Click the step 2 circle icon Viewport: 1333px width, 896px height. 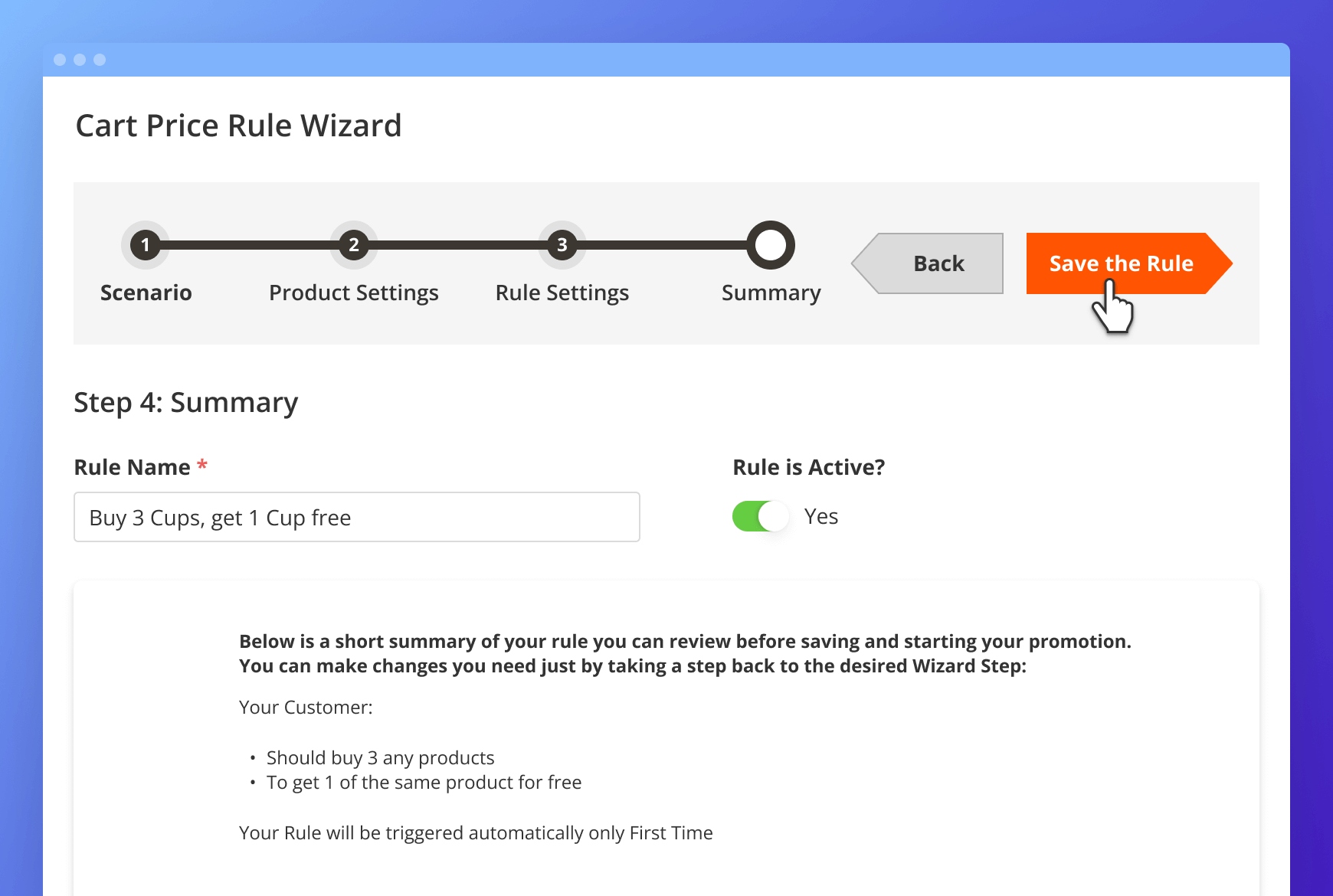click(354, 245)
